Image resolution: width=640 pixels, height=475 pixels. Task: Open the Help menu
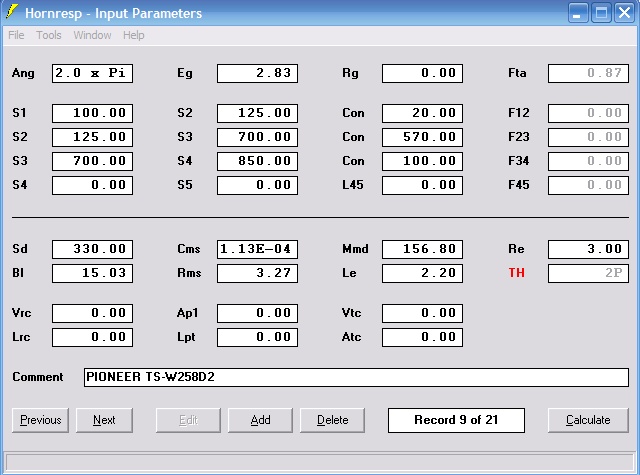[x=133, y=35]
